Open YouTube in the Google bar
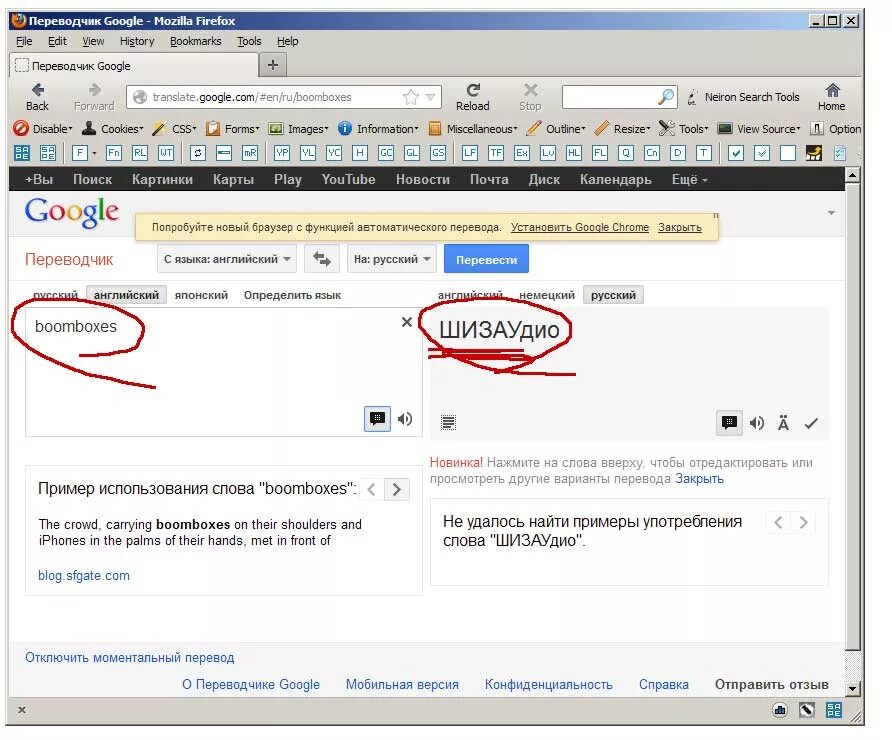 [x=348, y=180]
